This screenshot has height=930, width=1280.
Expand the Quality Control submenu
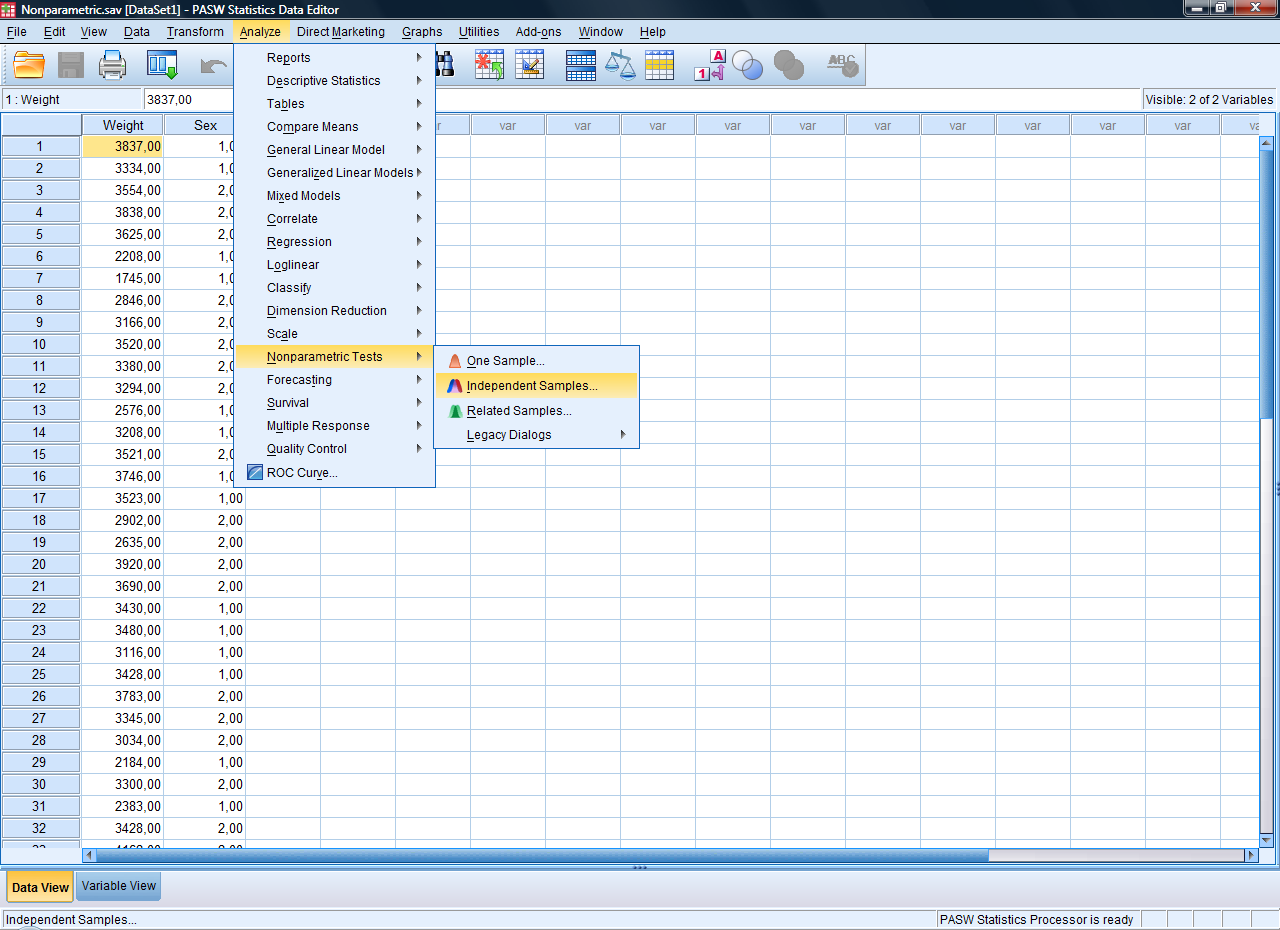click(x=334, y=449)
